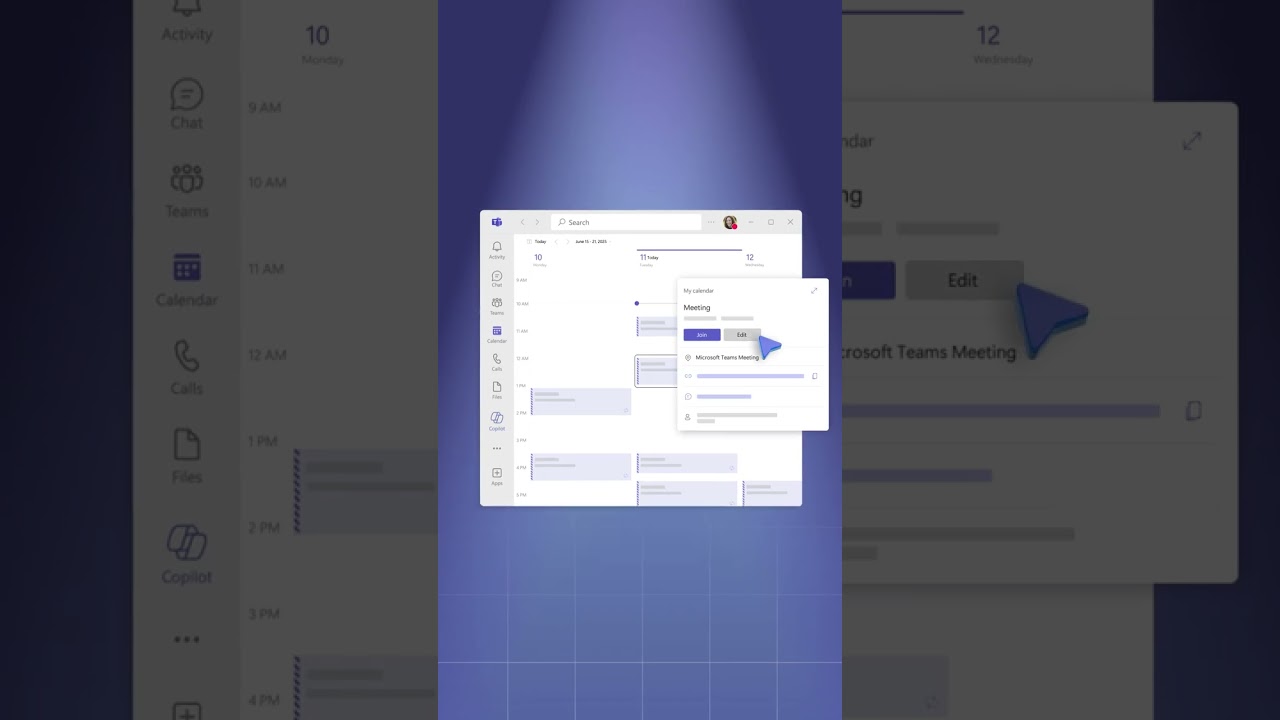This screenshot has height=720, width=1280.
Task: Select the Monday 4 PM event
Action: click(x=581, y=466)
